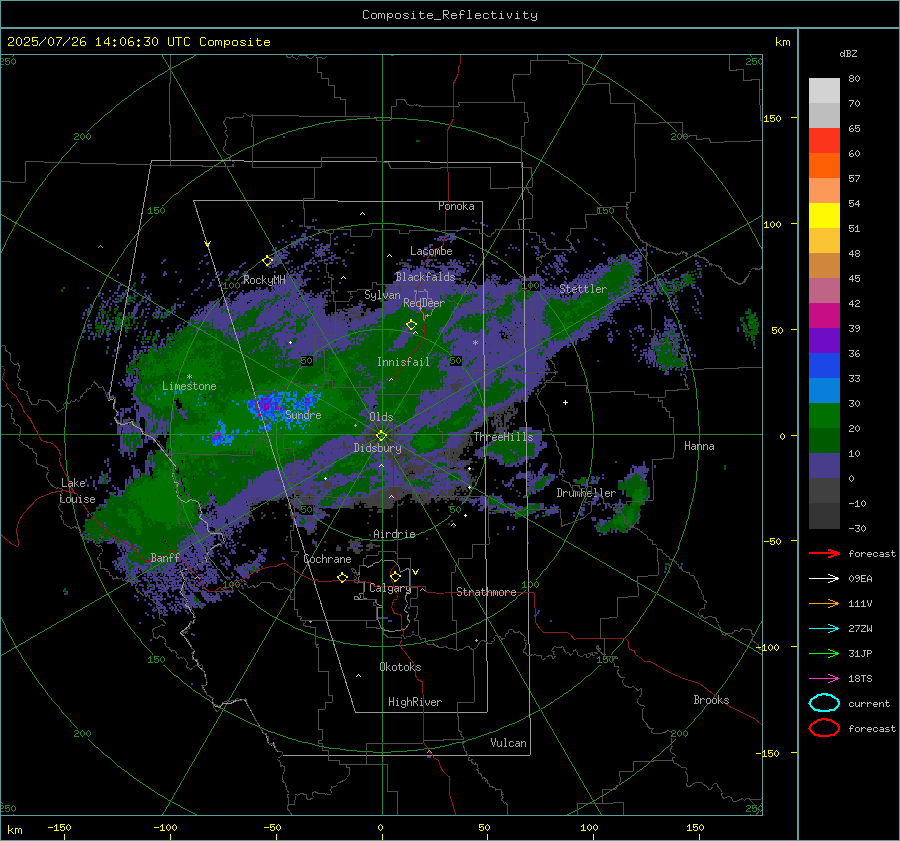Click the RockyMH town label
Image resolution: width=900 pixels, height=841 pixels.
[264, 280]
